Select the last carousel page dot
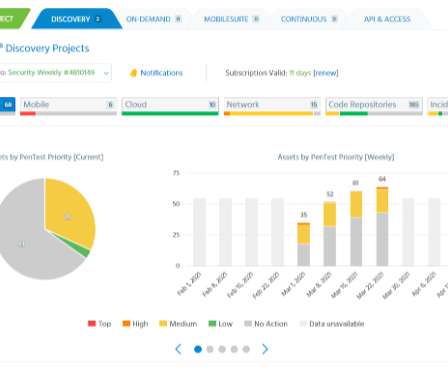The height and width of the screenshot is (374, 448). click(246, 349)
